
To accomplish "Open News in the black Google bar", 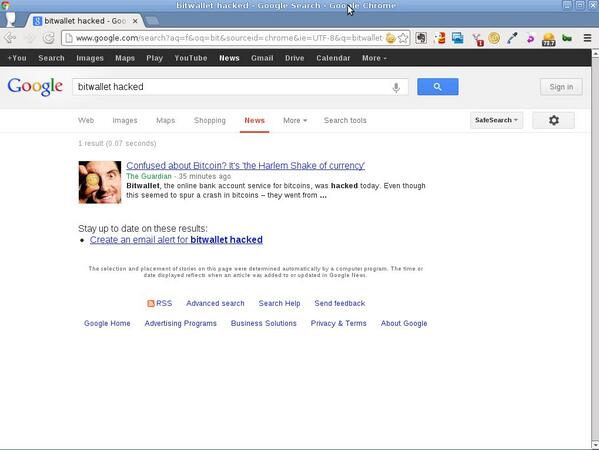I will 229,58.
